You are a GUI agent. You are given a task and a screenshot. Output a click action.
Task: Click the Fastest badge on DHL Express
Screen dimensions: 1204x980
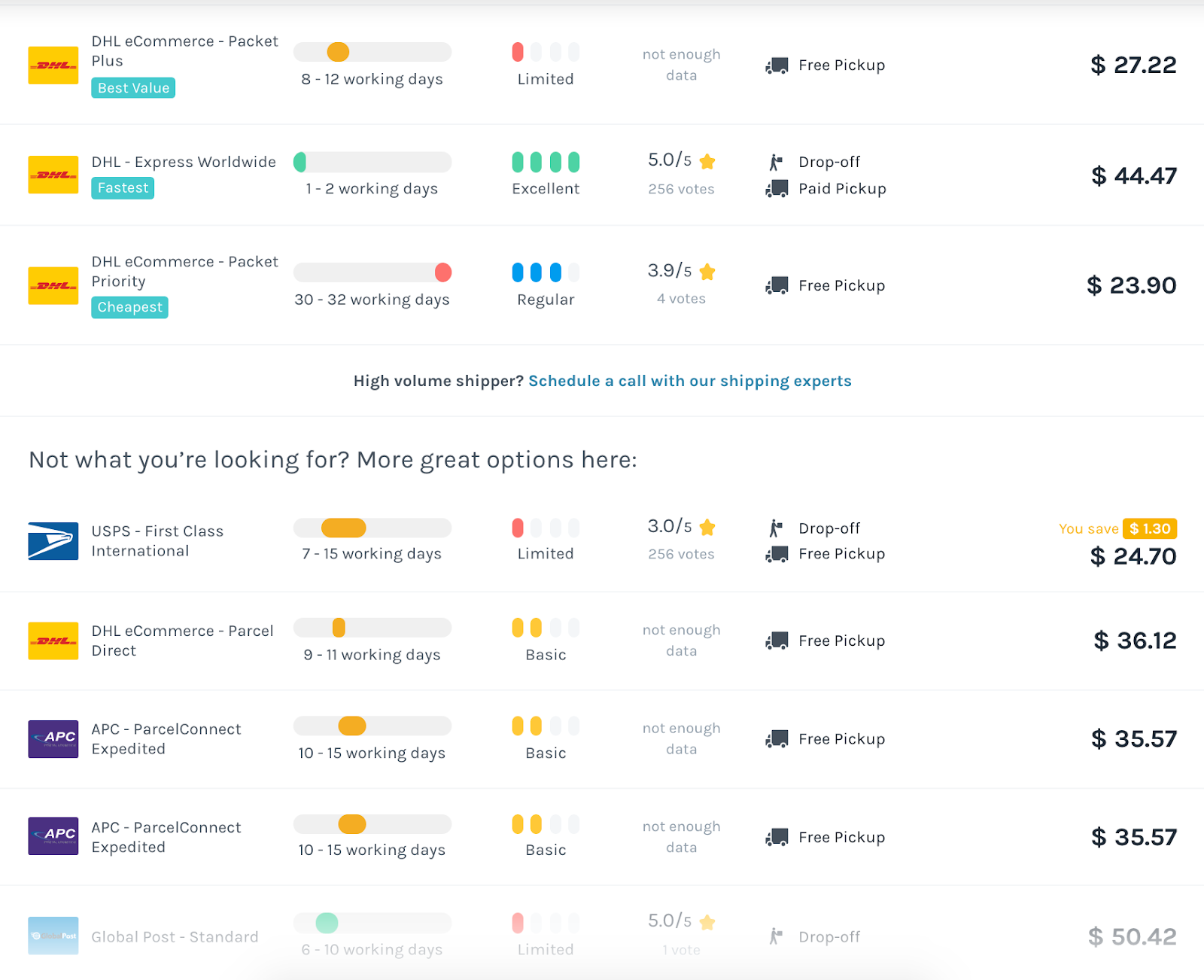click(x=123, y=188)
